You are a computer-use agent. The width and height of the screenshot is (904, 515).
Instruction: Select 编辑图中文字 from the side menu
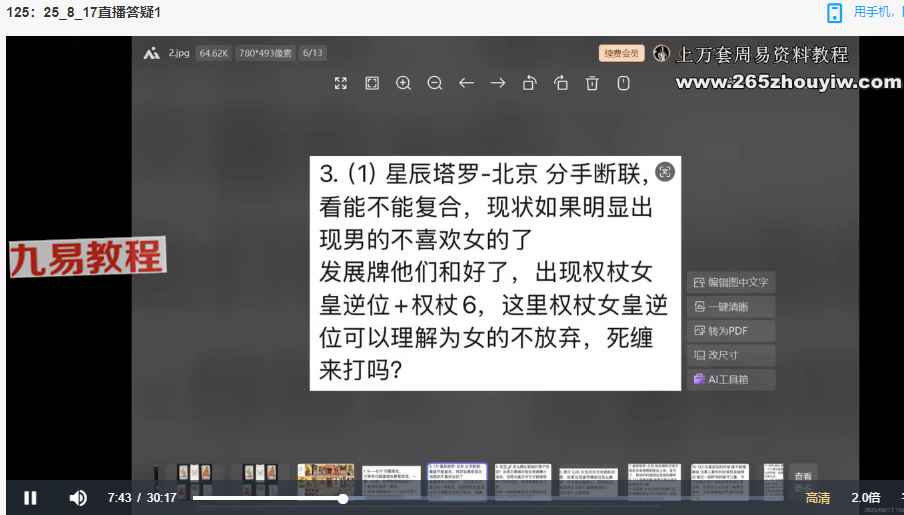731,283
